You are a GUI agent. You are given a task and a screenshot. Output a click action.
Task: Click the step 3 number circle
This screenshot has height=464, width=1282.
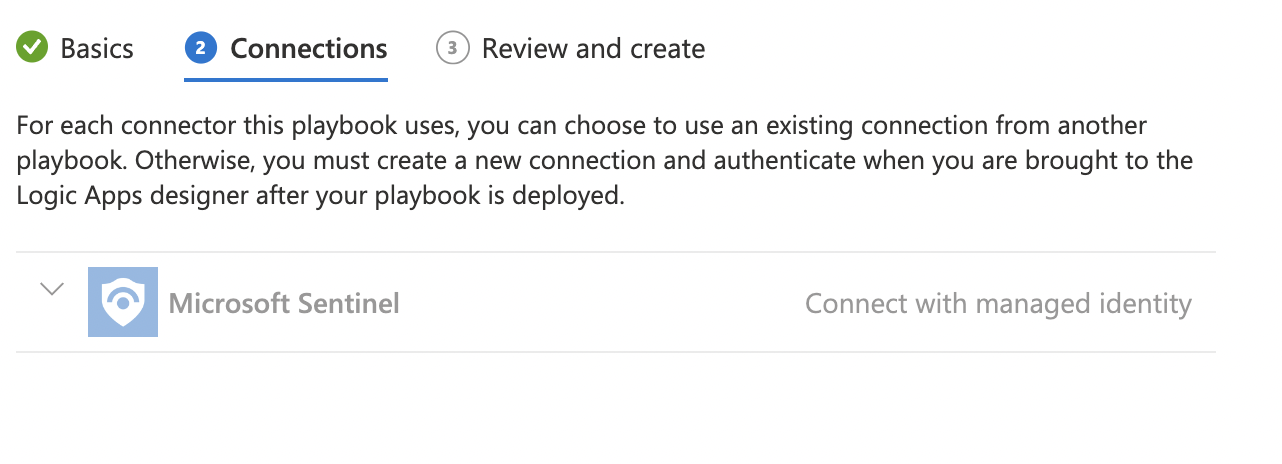pyautogui.click(x=453, y=48)
